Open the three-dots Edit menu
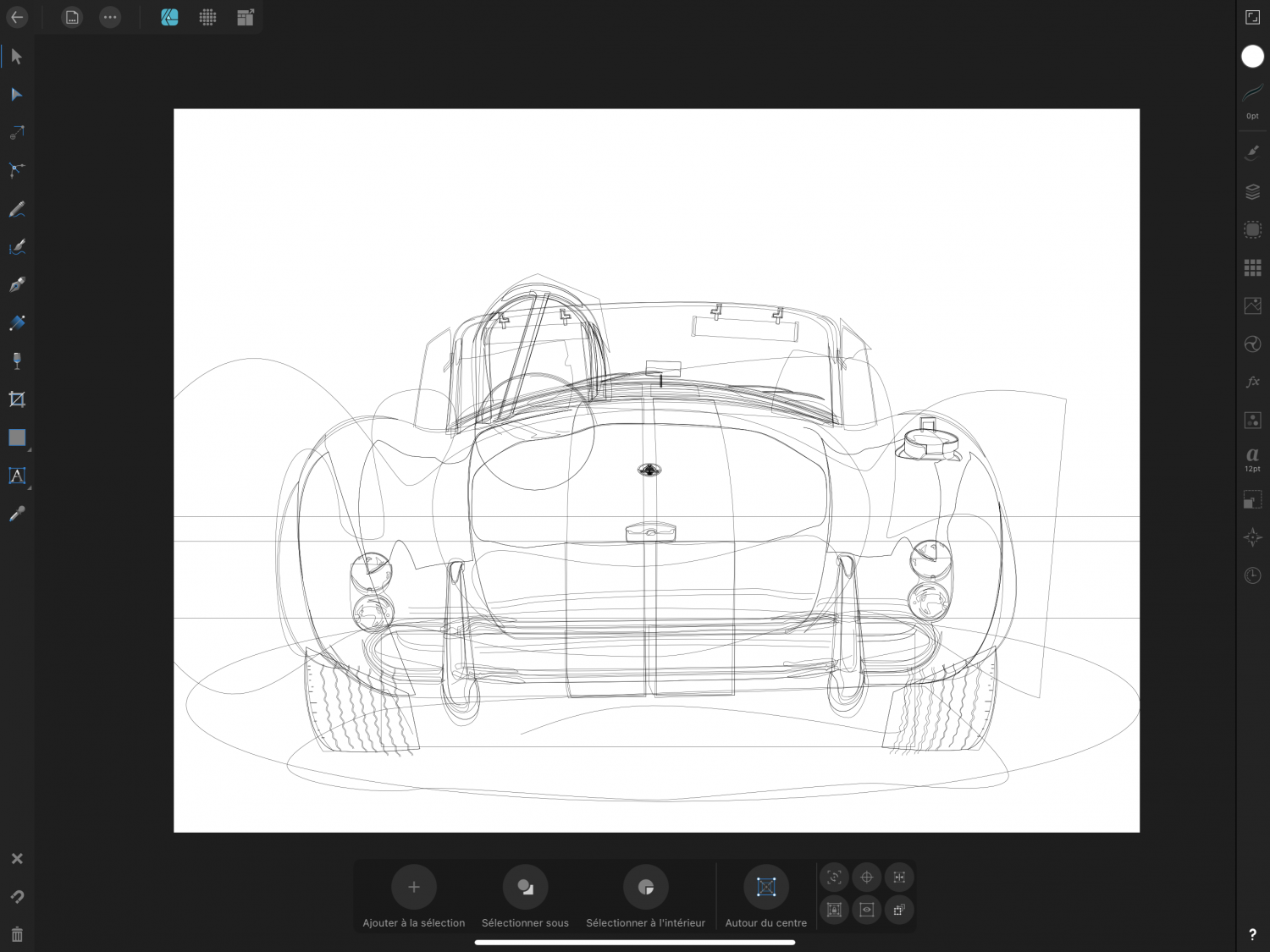1270x952 pixels. [x=110, y=17]
